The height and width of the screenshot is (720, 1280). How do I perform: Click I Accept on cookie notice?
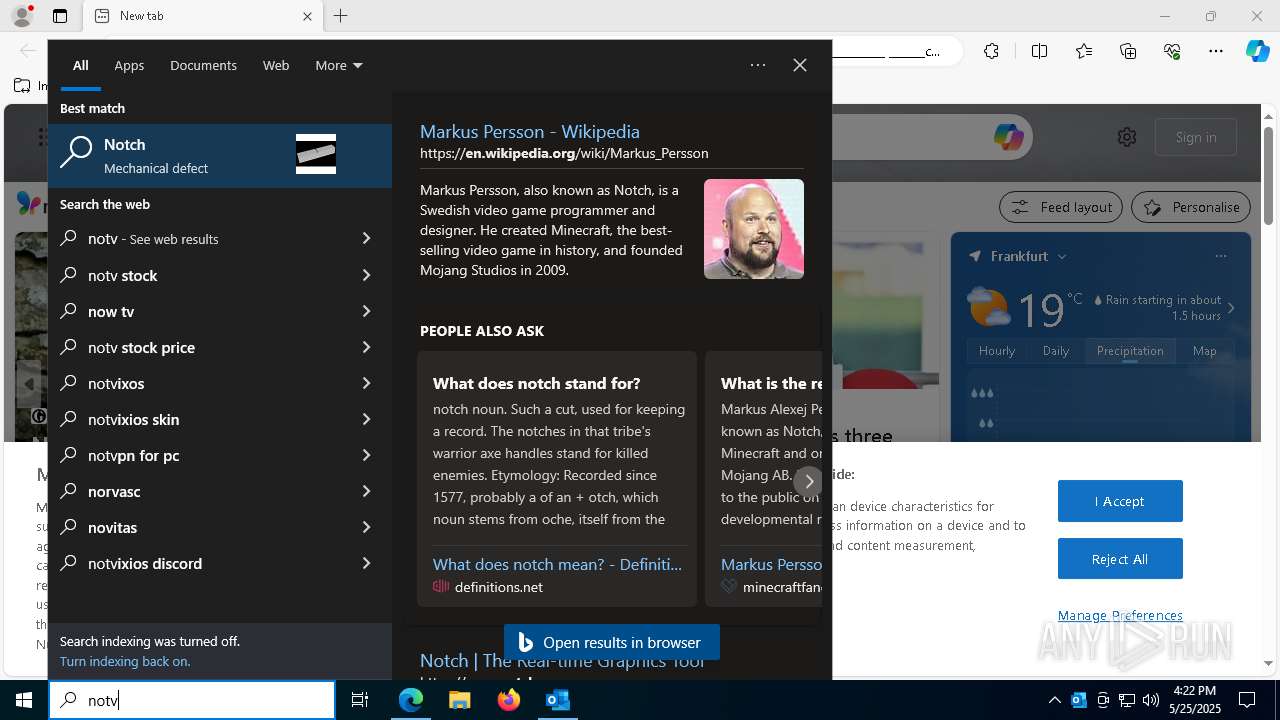point(1120,501)
